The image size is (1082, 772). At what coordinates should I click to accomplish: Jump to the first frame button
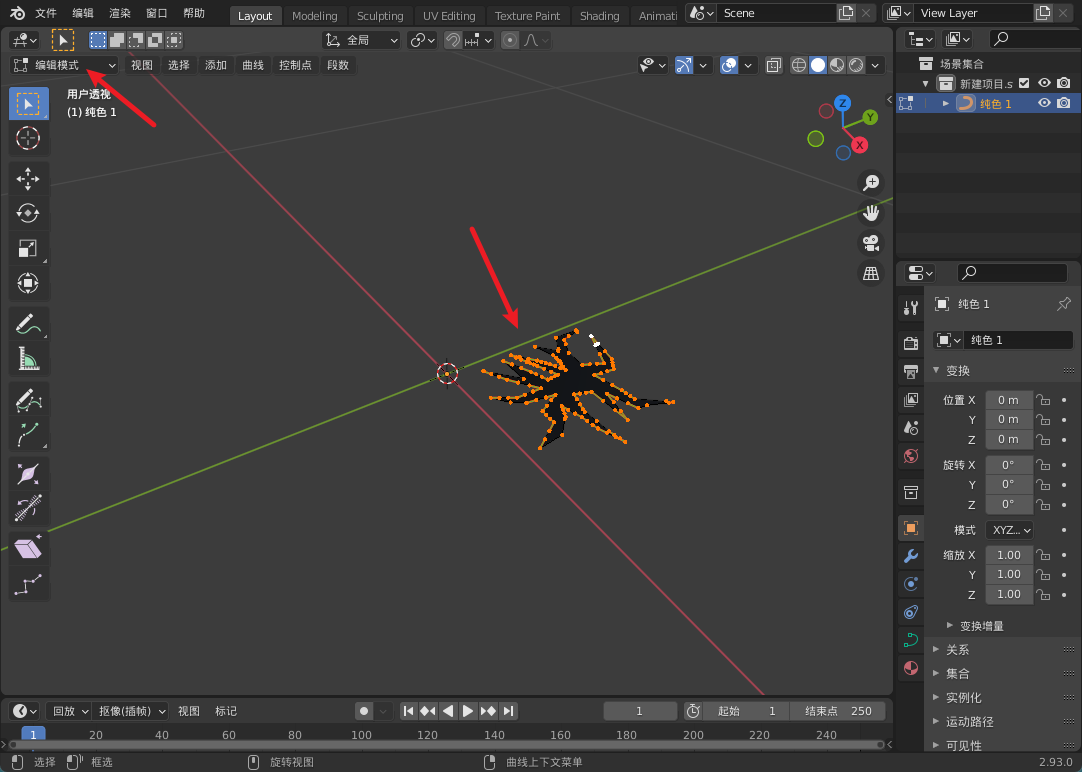[x=409, y=711]
